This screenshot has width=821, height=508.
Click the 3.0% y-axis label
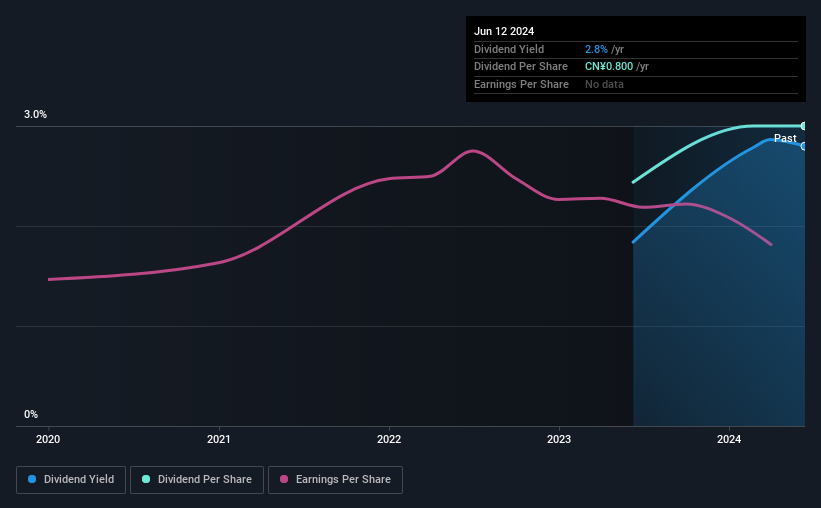[35, 114]
